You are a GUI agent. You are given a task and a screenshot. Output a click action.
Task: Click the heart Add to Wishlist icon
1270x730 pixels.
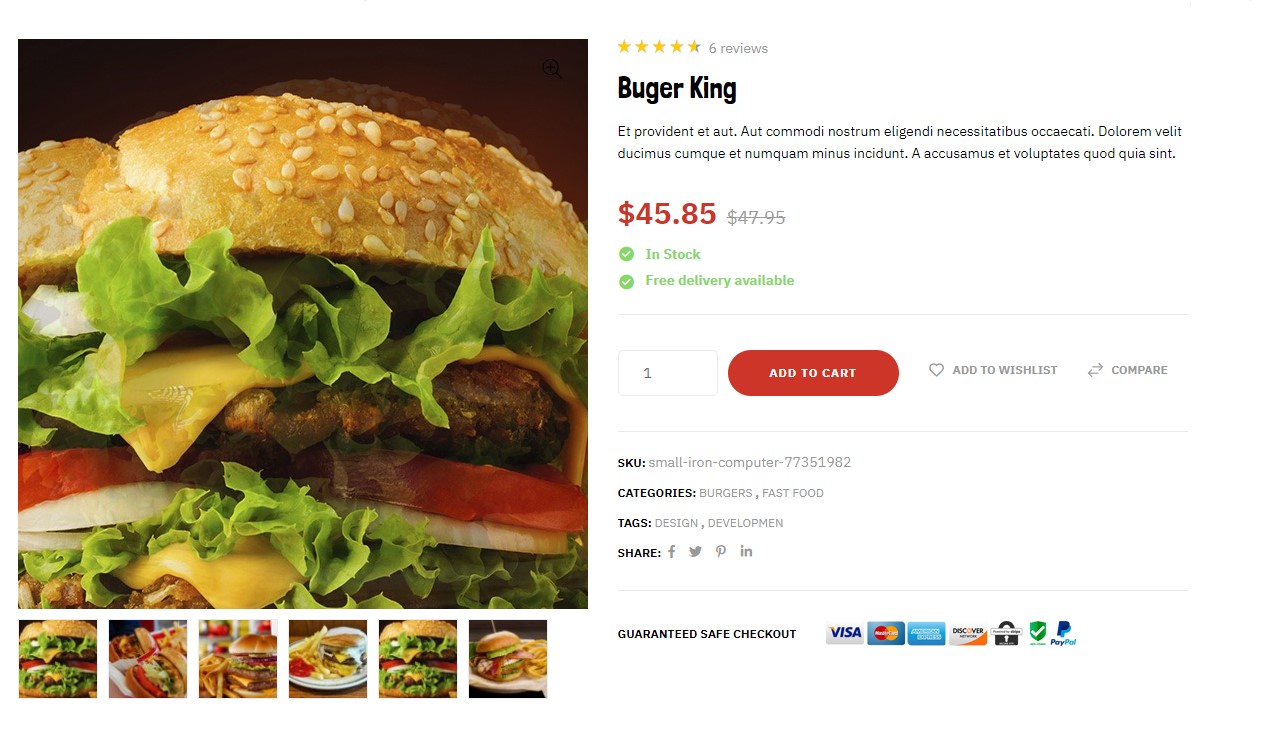point(936,370)
